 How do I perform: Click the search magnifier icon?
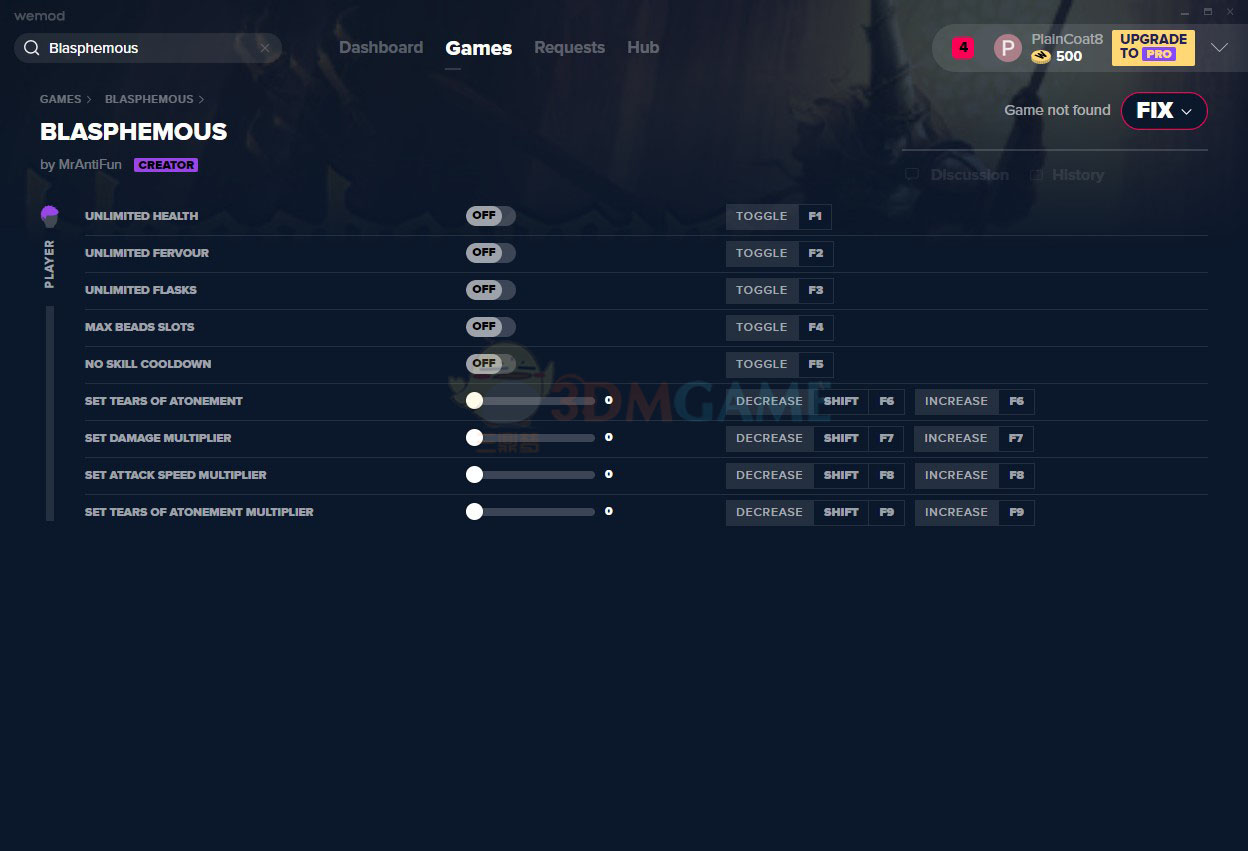(x=31, y=48)
